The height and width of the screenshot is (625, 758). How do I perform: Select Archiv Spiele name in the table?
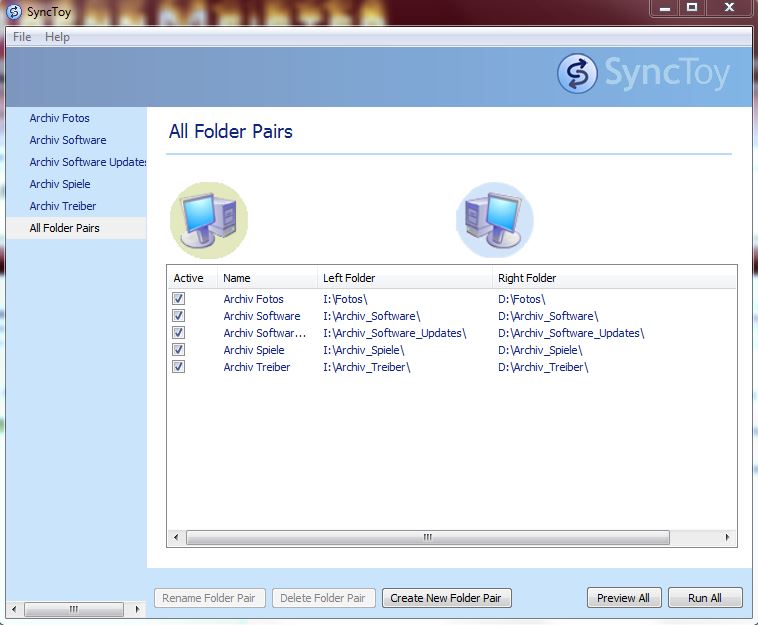tap(254, 349)
